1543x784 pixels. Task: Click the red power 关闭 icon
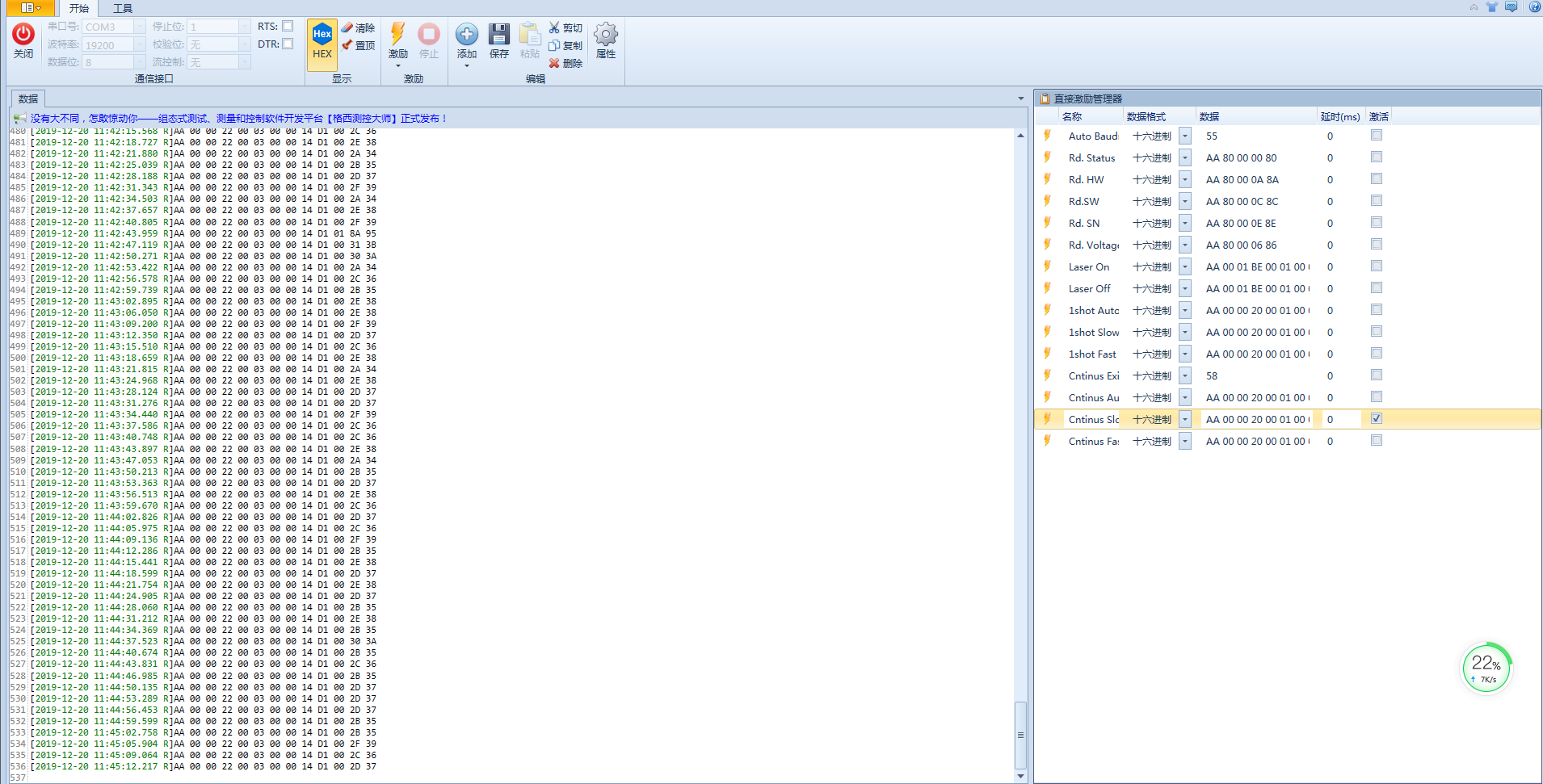click(x=23, y=34)
